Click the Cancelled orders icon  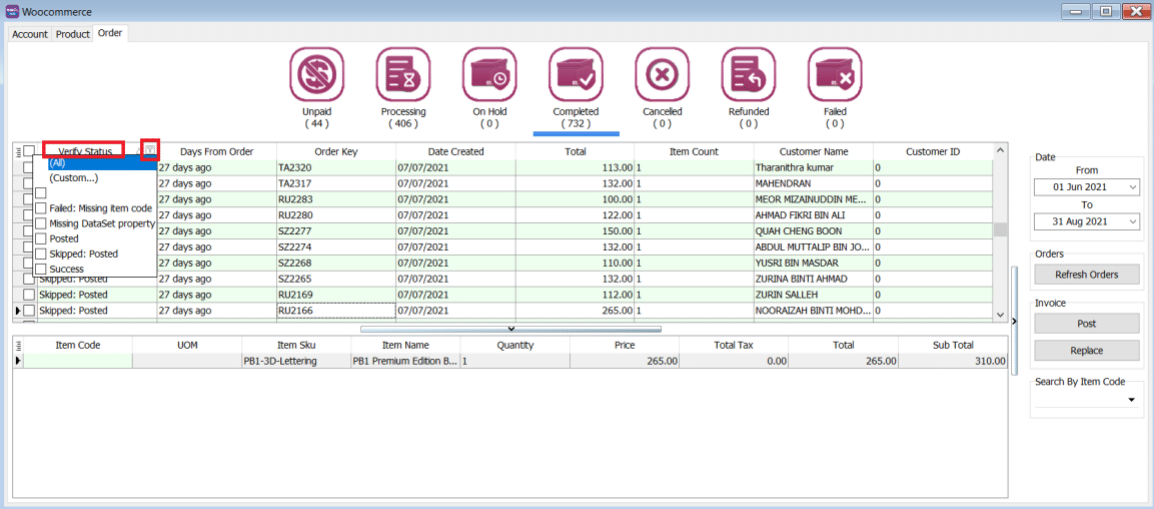pos(661,75)
